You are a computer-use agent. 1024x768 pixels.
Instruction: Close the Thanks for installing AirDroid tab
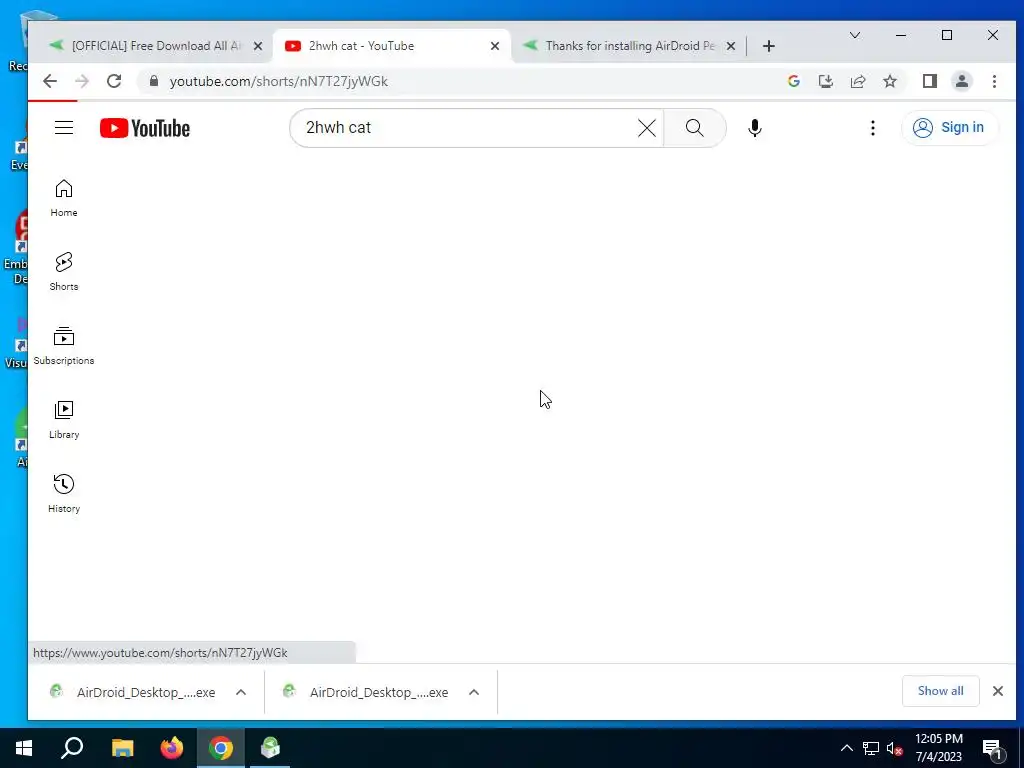point(731,46)
